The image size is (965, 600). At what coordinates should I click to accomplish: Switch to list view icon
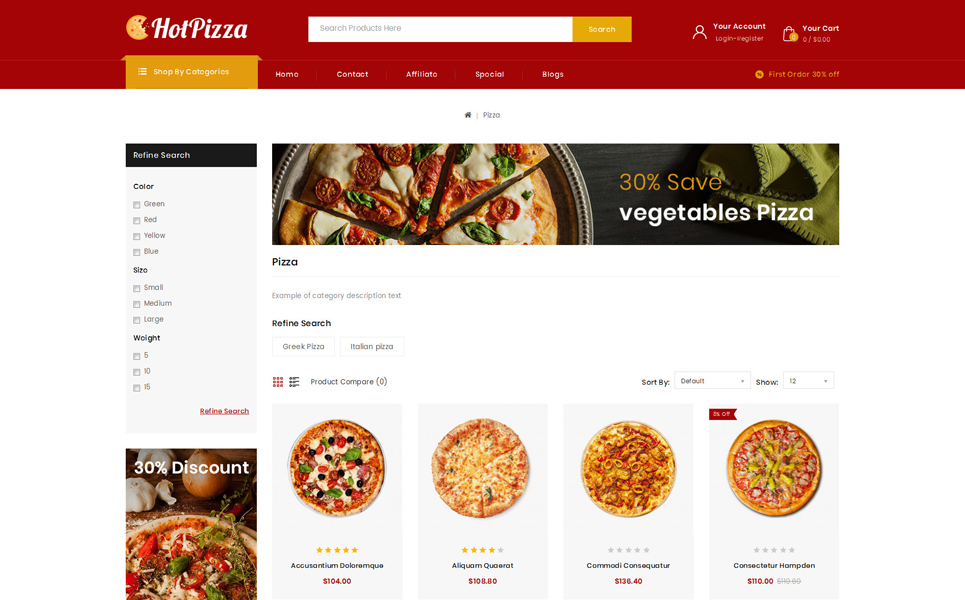point(294,382)
